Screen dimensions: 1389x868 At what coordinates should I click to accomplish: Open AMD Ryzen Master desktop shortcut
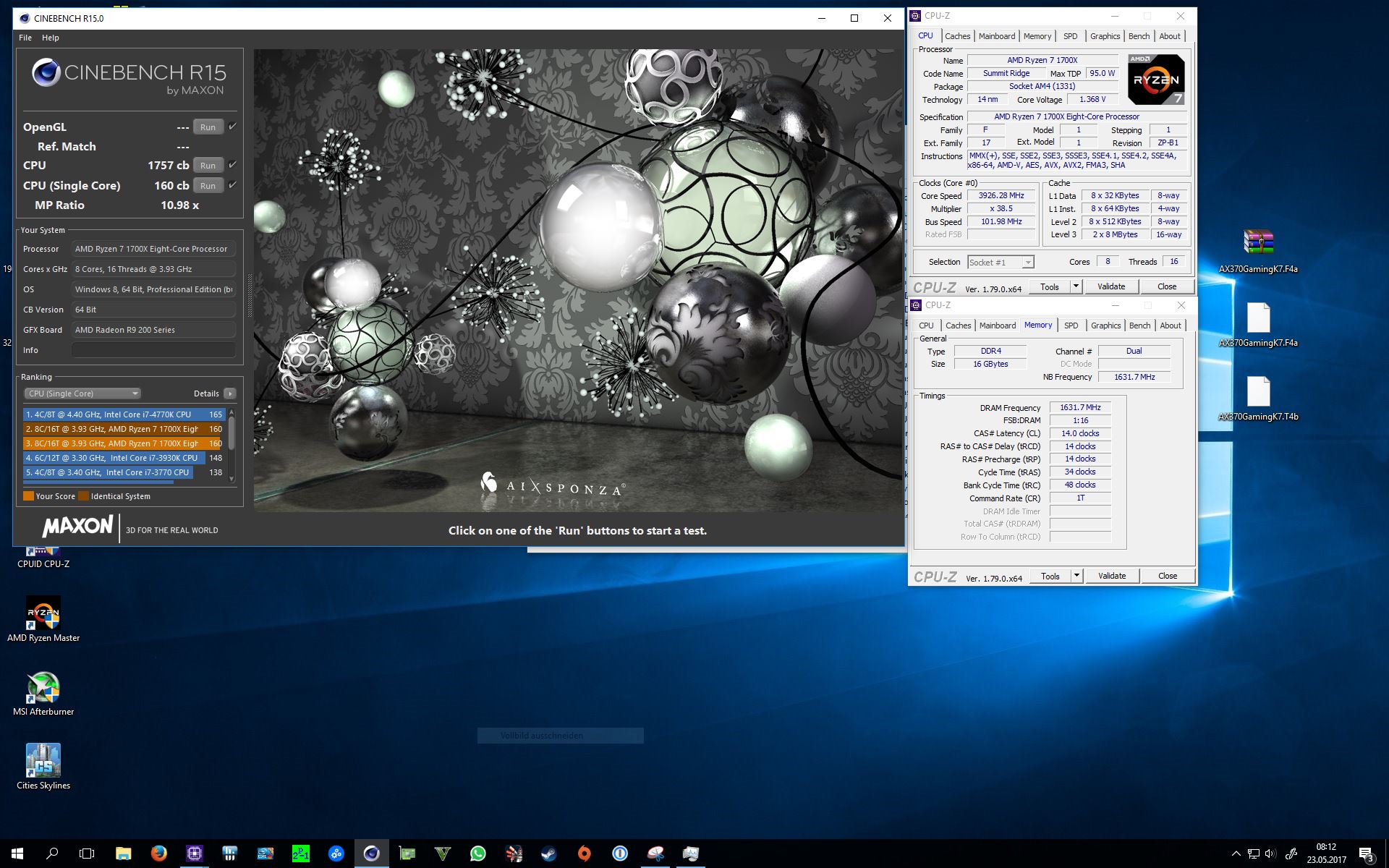[43, 613]
